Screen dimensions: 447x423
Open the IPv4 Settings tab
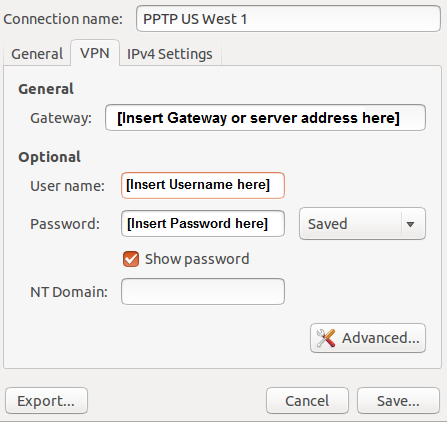170,54
